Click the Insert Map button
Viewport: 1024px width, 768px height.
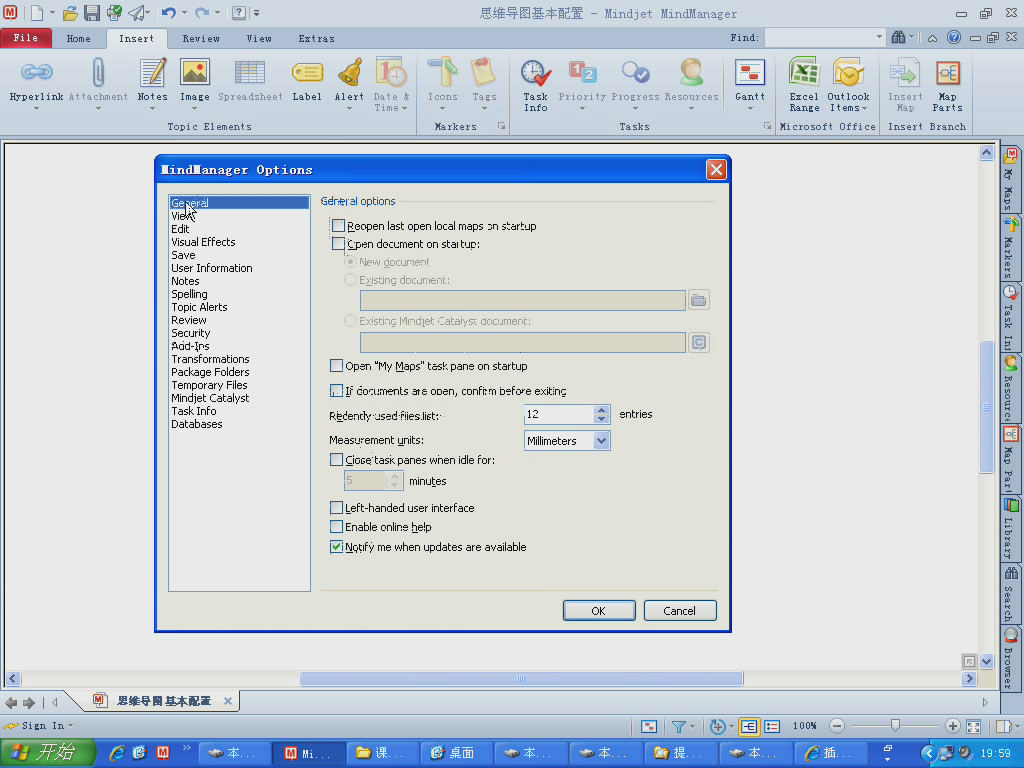[905, 85]
